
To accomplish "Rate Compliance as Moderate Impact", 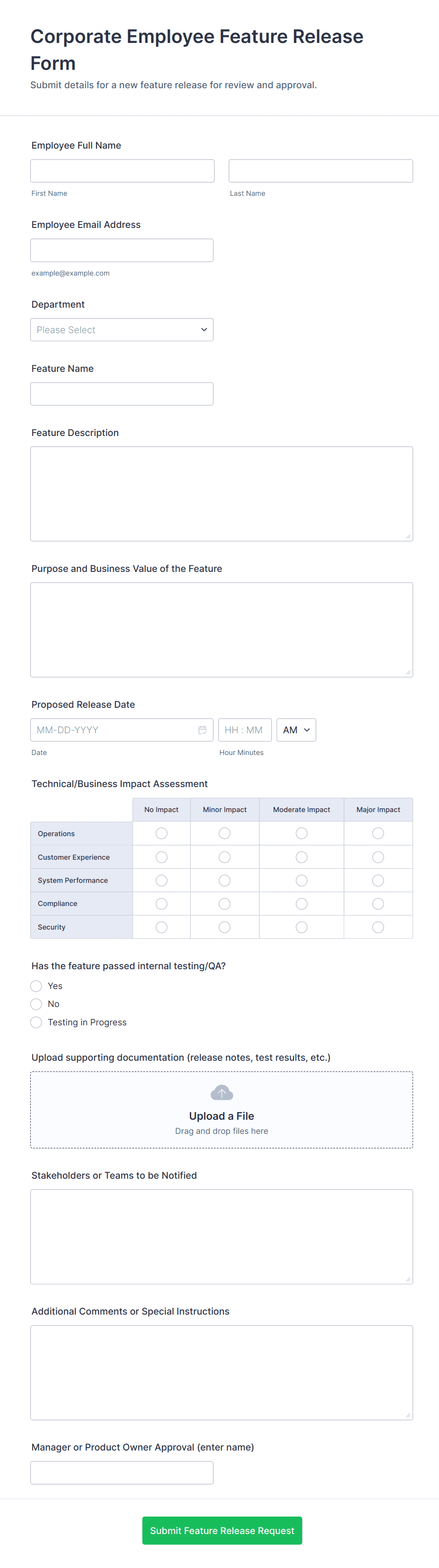I will tap(301, 904).
